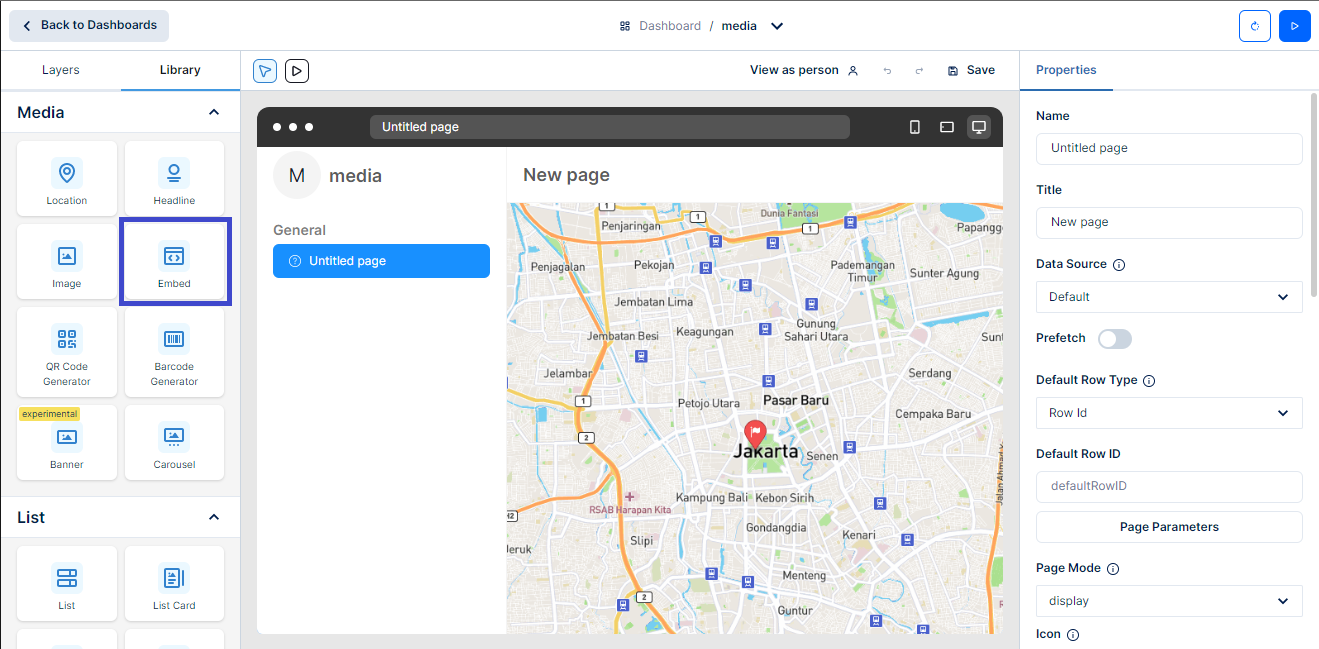Open the Page Parameters button
Image resolution: width=1319 pixels, height=649 pixels.
click(x=1168, y=527)
